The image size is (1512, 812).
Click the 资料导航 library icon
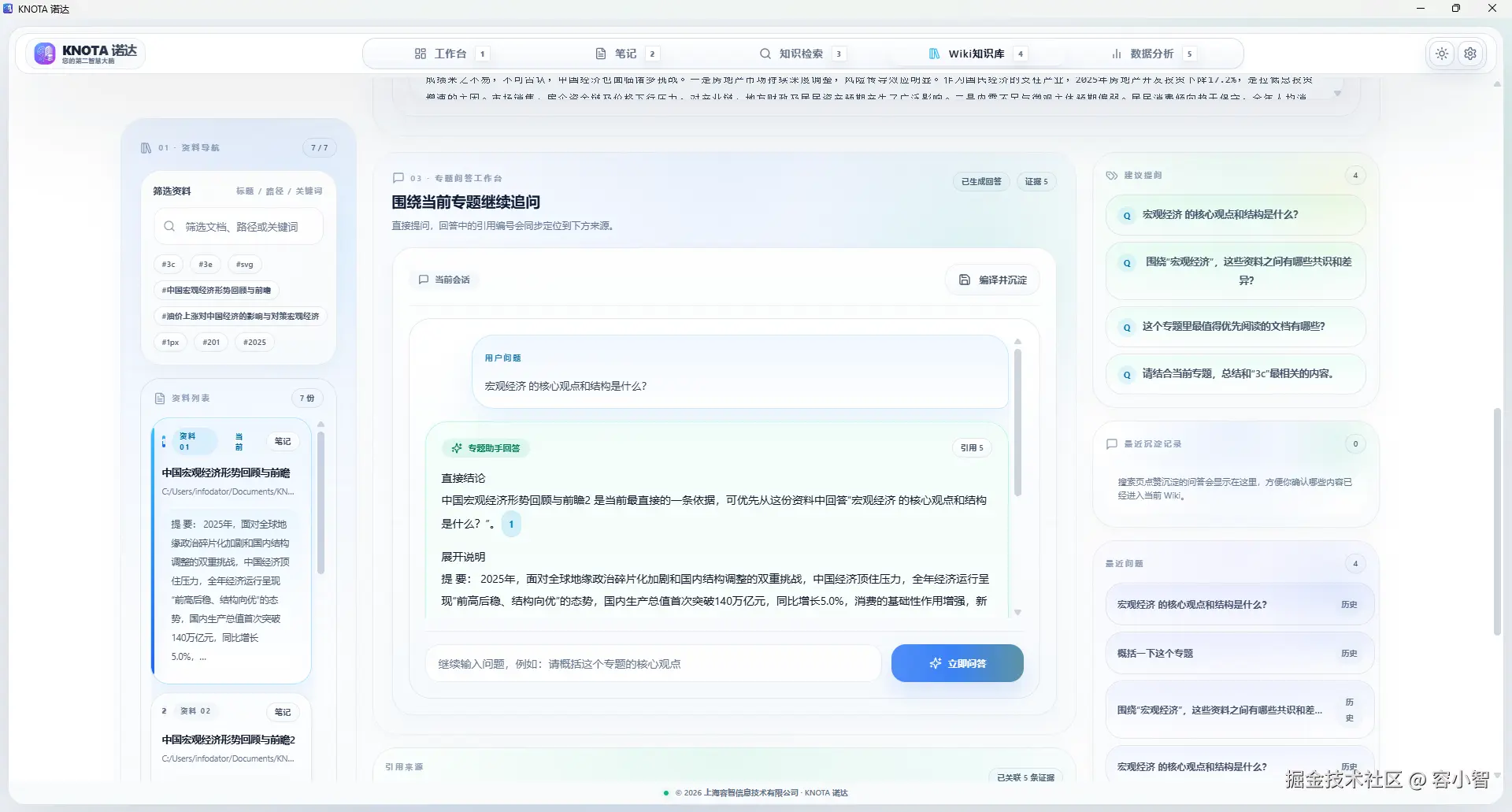[x=146, y=147]
